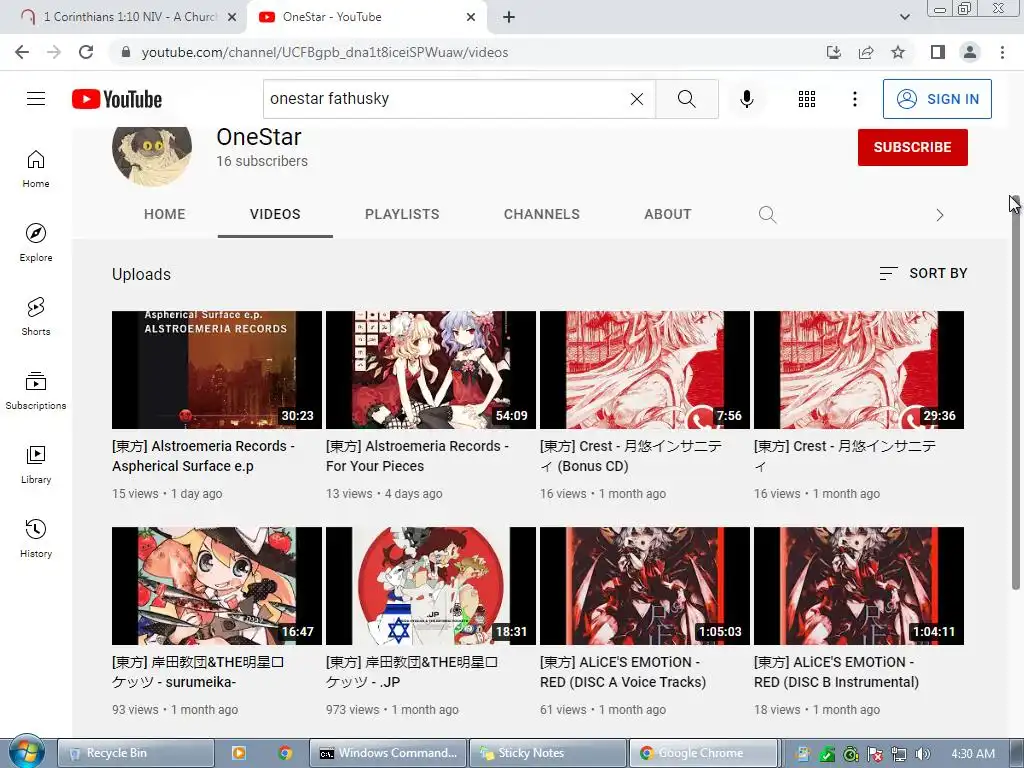Open a new browser tab
The height and width of the screenshot is (768, 1024).
click(x=509, y=17)
